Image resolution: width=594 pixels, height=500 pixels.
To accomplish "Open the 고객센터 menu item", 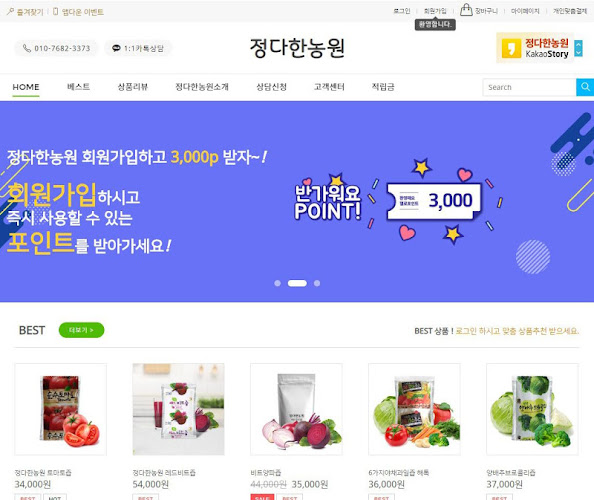I will click(329, 87).
